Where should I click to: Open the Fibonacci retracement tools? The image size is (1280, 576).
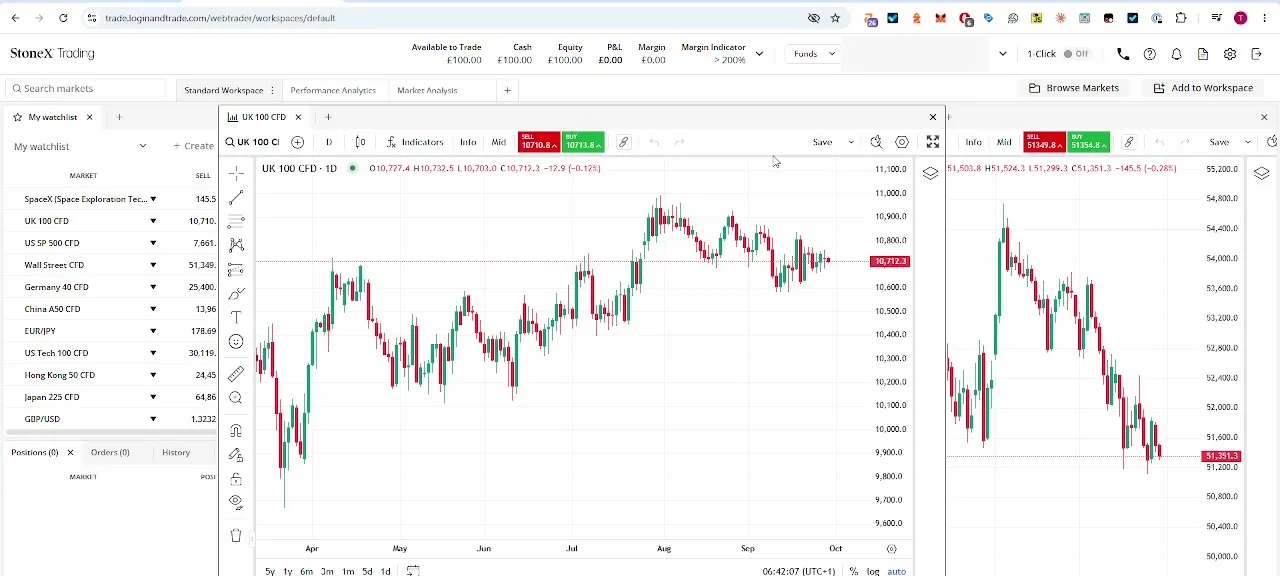pyautogui.click(x=236, y=222)
